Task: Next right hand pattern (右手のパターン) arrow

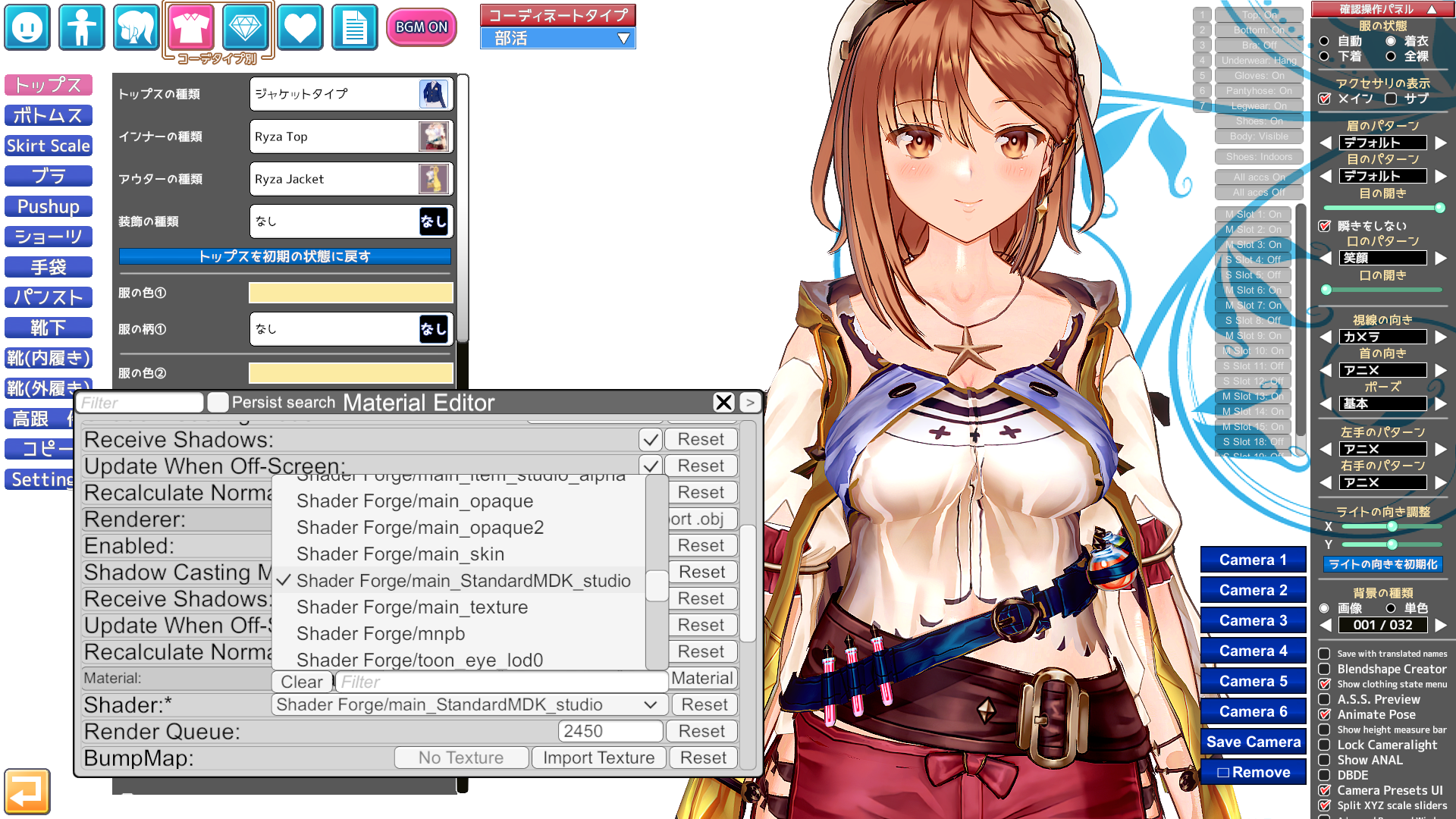Action: [1441, 482]
